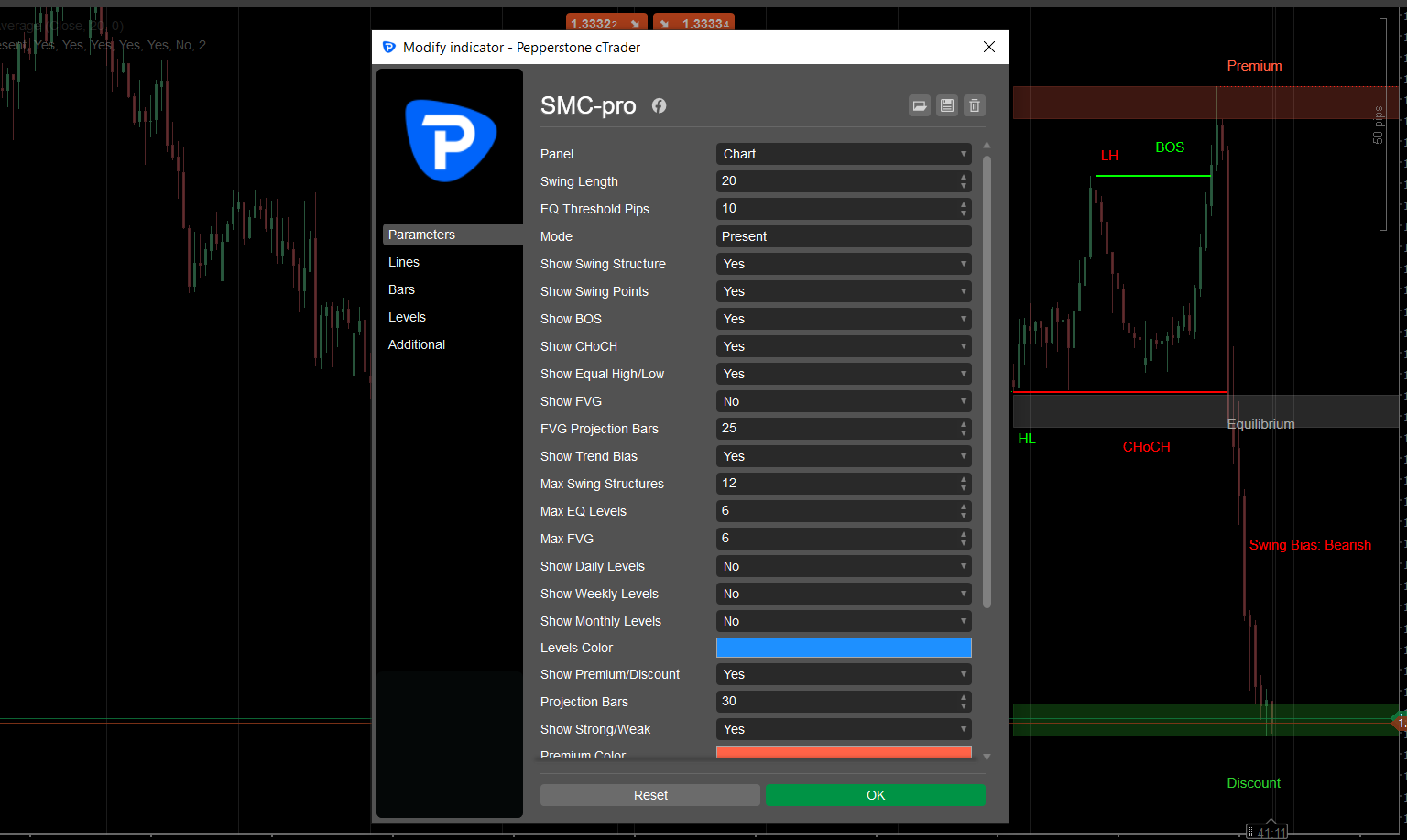
Task: Click the save parameters disk icon
Action: pos(947,105)
